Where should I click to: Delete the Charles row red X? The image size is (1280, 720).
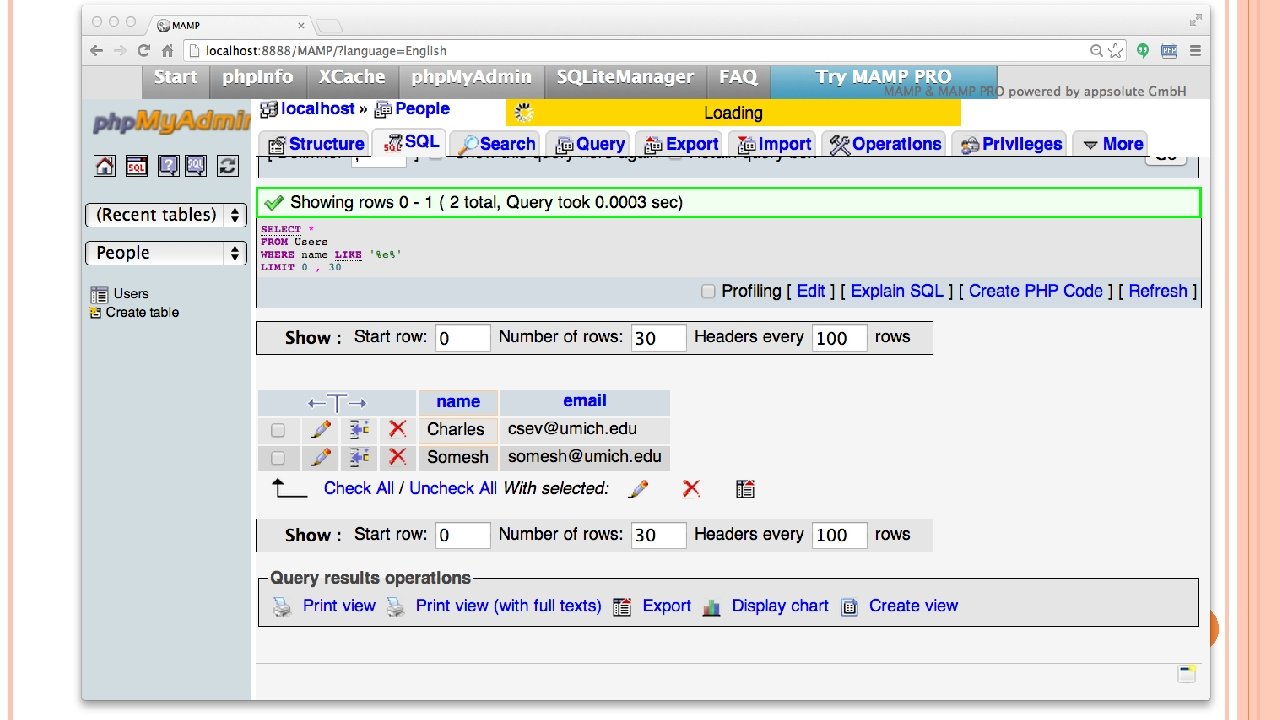397,429
